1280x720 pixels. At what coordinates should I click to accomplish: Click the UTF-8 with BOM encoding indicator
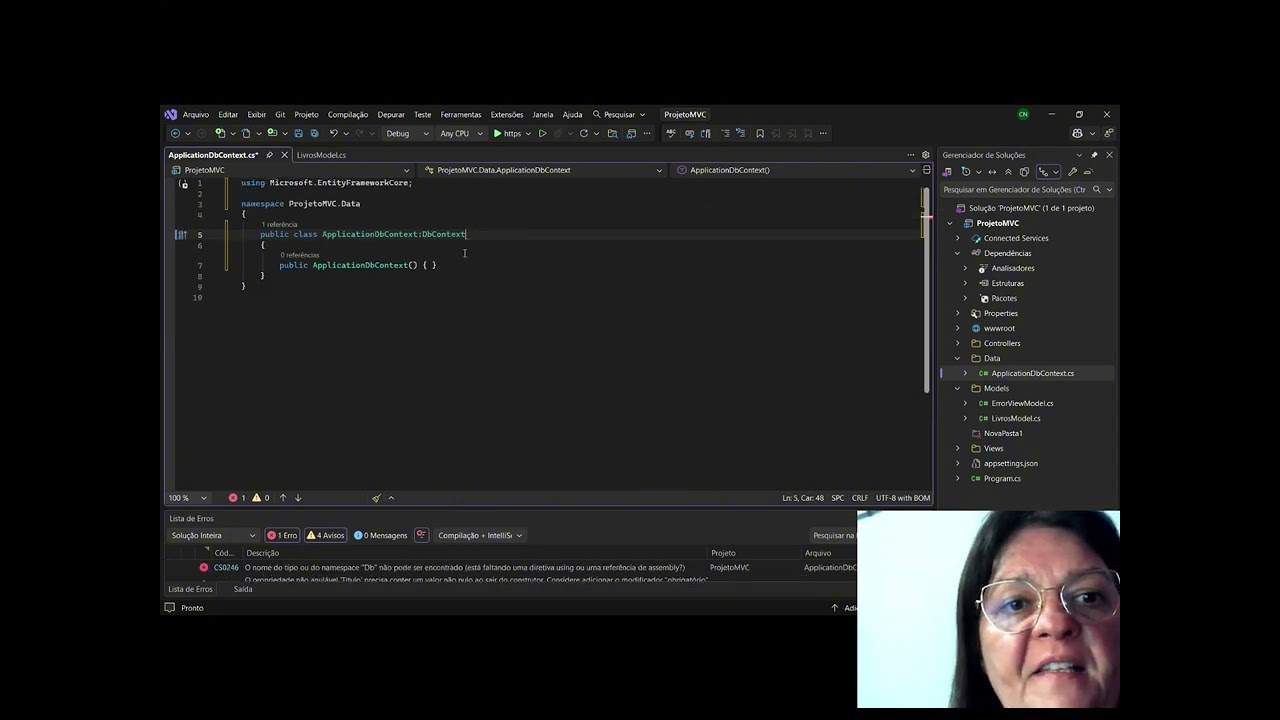[903, 497]
